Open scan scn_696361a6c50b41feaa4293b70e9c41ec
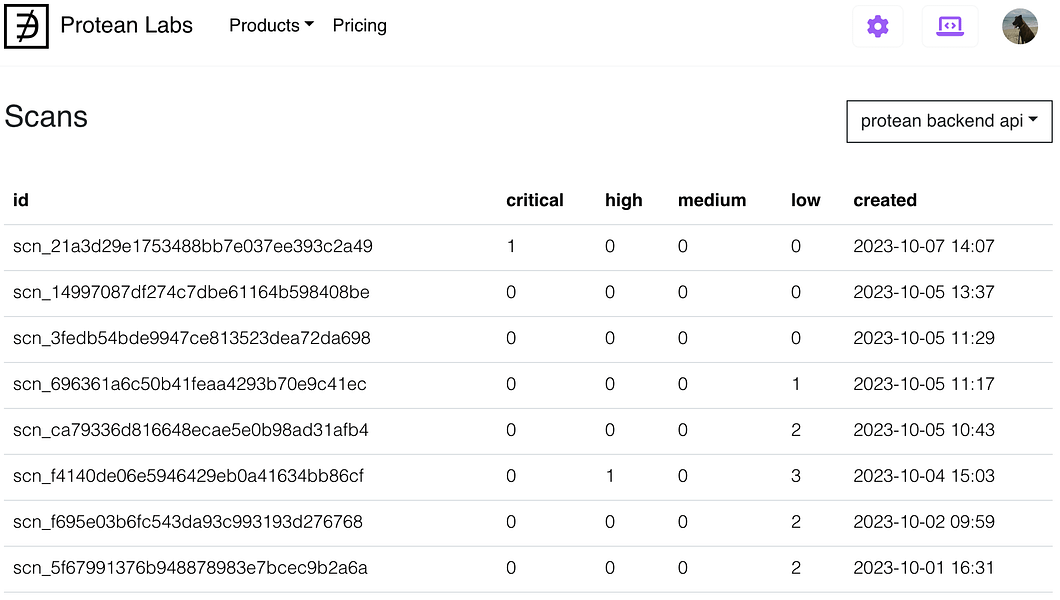Viewport: 1060px width, 600px height. tap(190, 384)
